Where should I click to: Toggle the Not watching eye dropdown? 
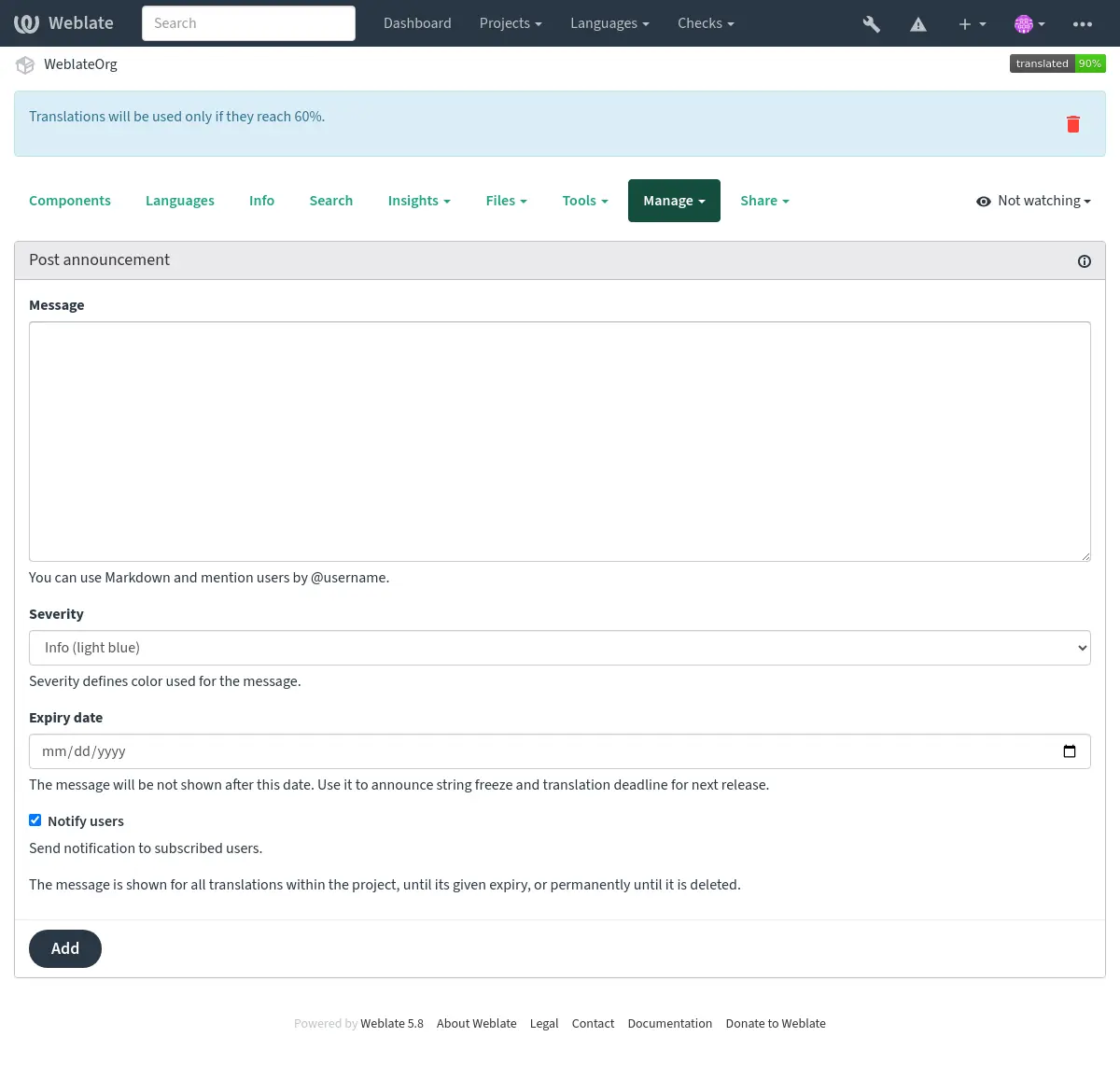[1033, 201]
